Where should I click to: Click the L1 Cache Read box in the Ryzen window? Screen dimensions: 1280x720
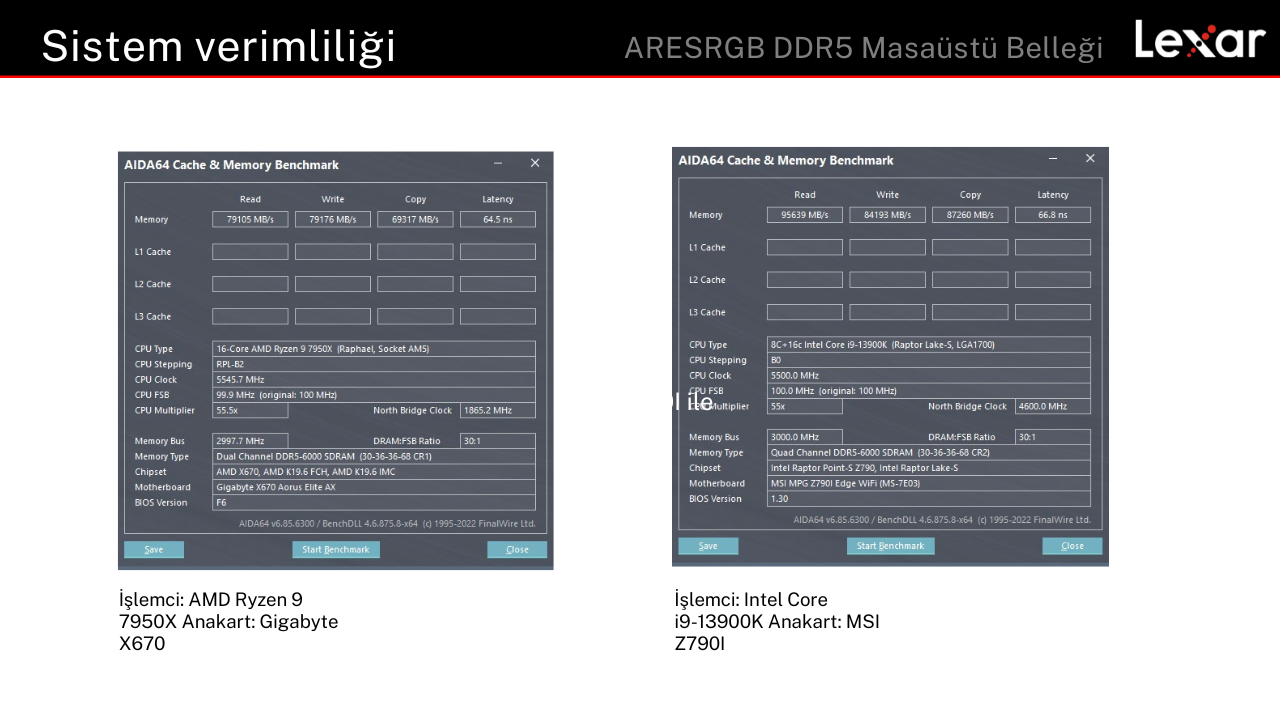[x=250, y=252]
